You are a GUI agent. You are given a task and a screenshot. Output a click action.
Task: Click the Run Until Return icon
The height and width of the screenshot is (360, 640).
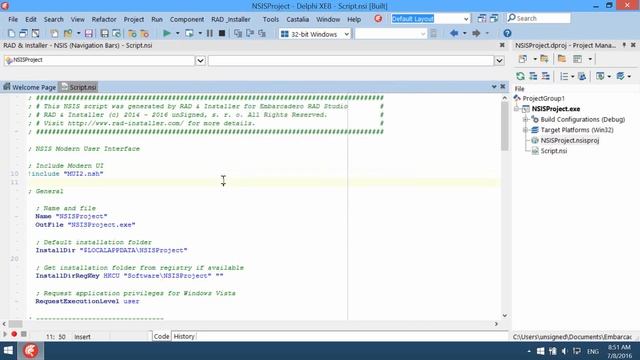(x=262, y=33)
